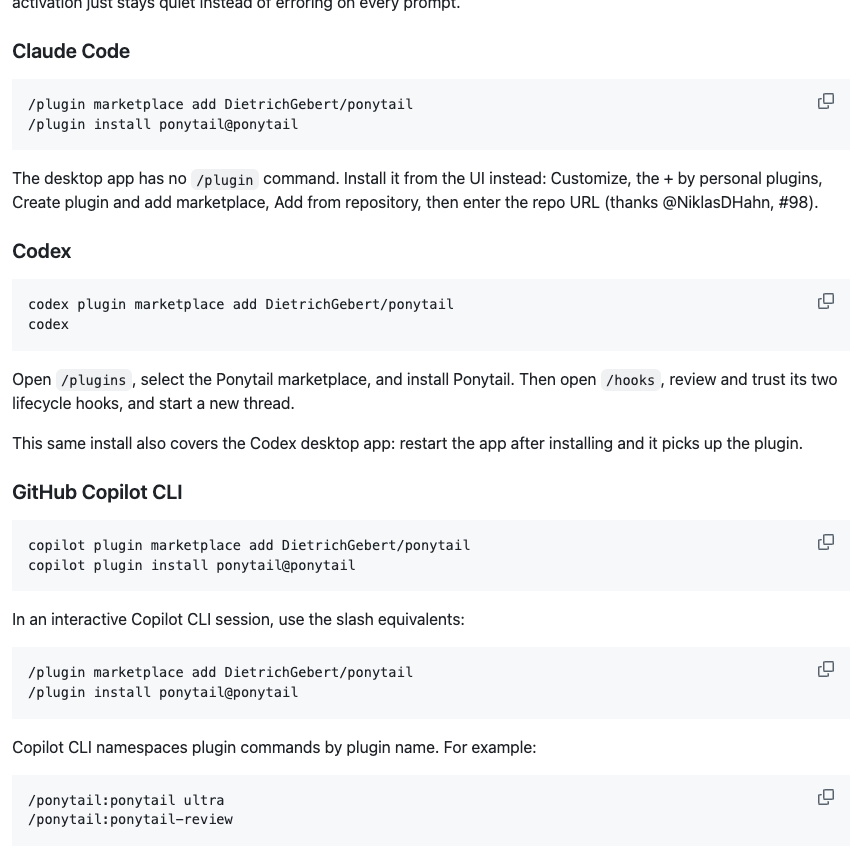This screenshot has width=862, height=860.
Task: Click the inline /hooks code snippet
Action: (x=630, y=380)
